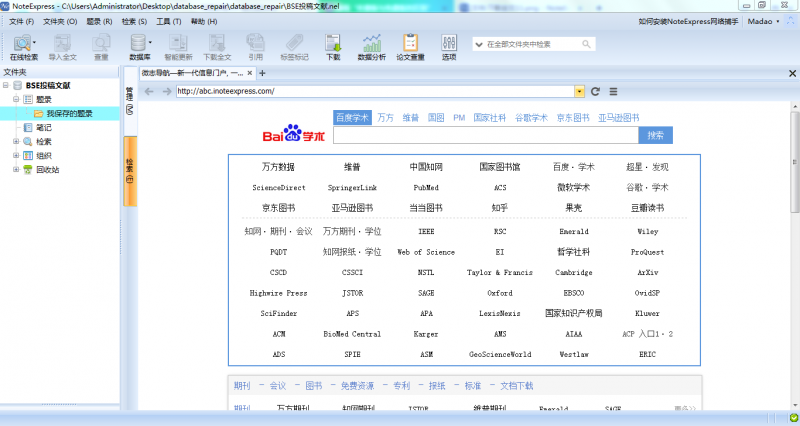Open the 专利 category link

[x=402, y=386]
